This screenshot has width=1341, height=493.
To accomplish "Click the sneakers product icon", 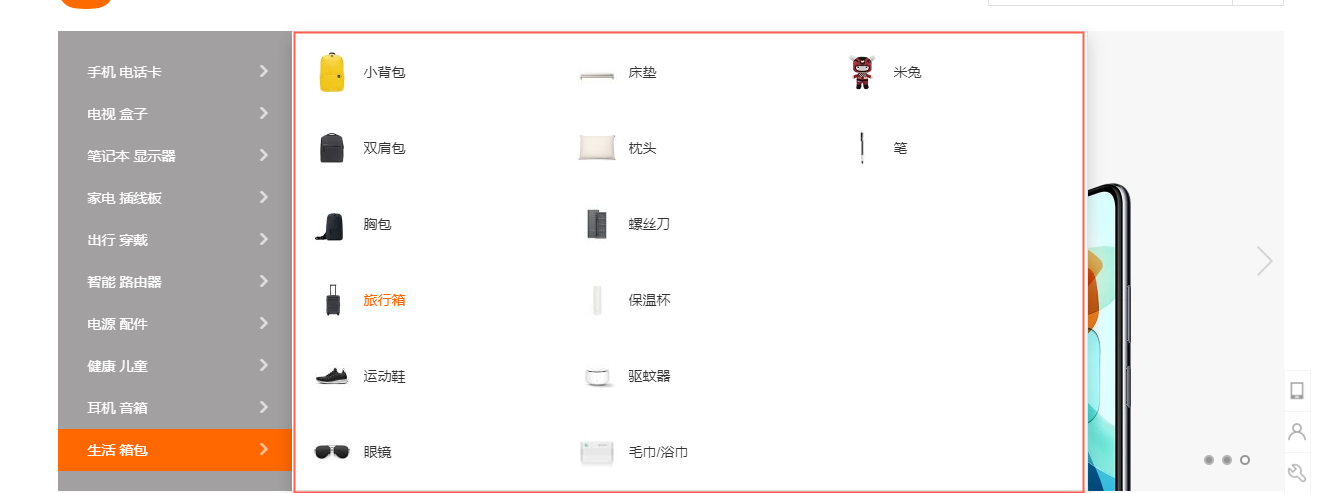I will (x=332, y=376).
